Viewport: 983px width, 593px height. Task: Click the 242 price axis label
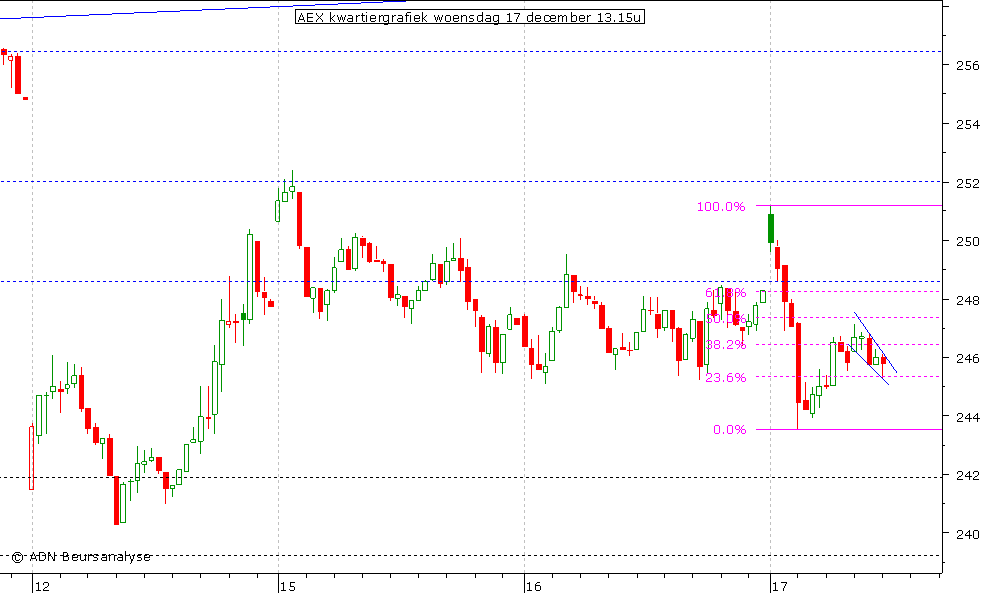coord(967,476)
